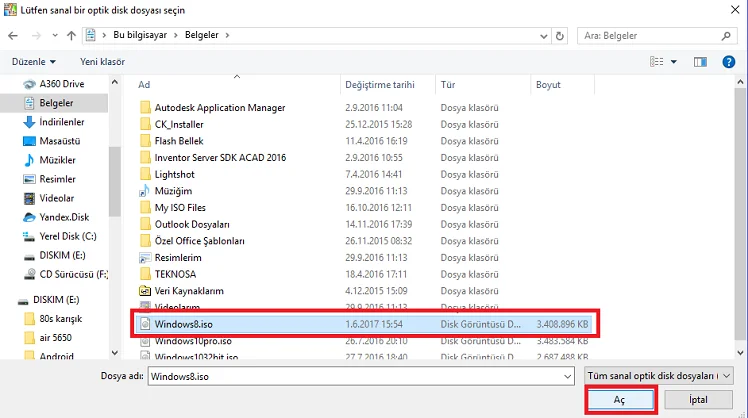Viewport: 748px width, 418px height.
Task: Select Yandex.Disk in navigation pane
Action: pos(63,217)
